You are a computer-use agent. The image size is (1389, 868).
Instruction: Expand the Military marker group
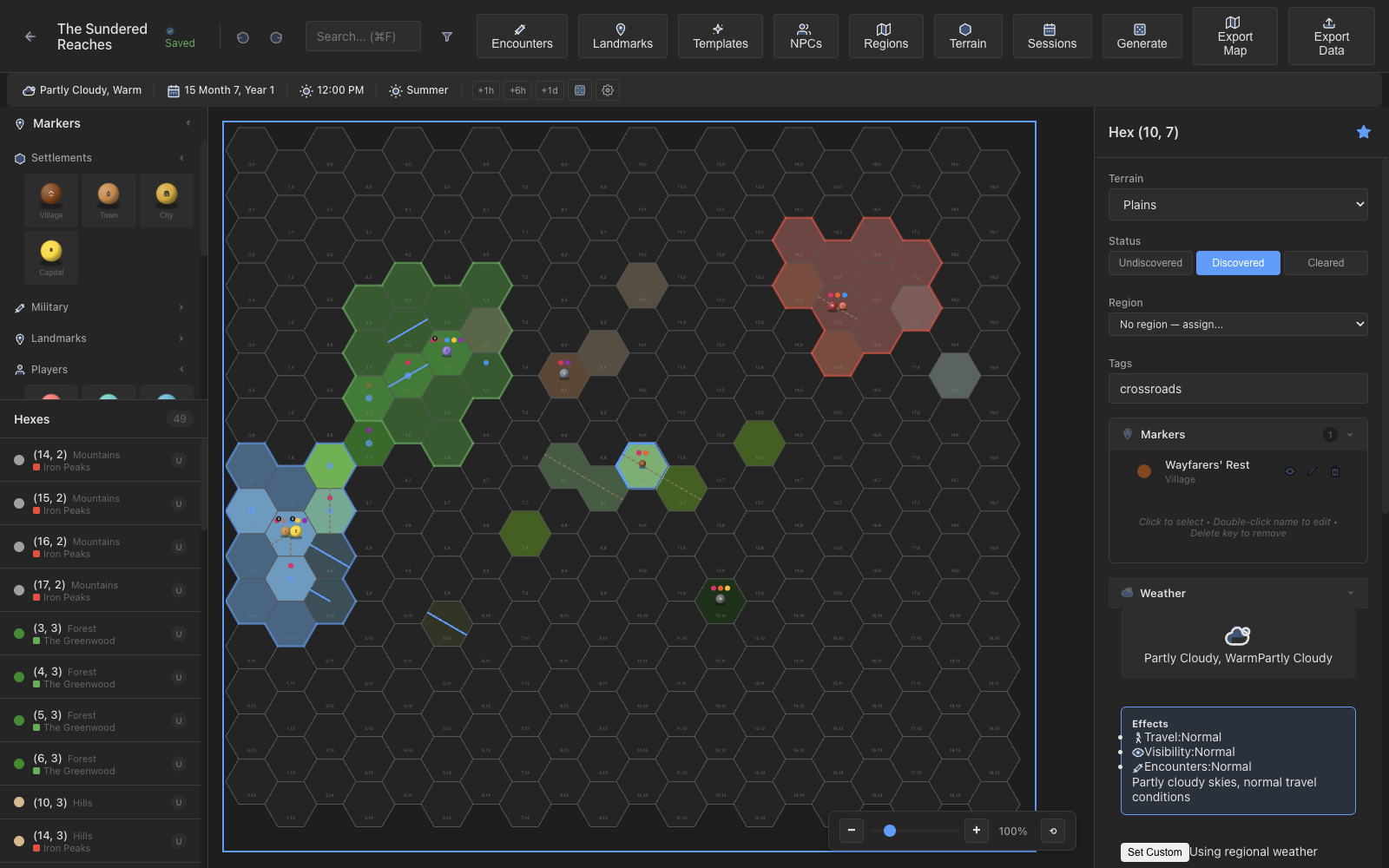click(x=100, y=307)
